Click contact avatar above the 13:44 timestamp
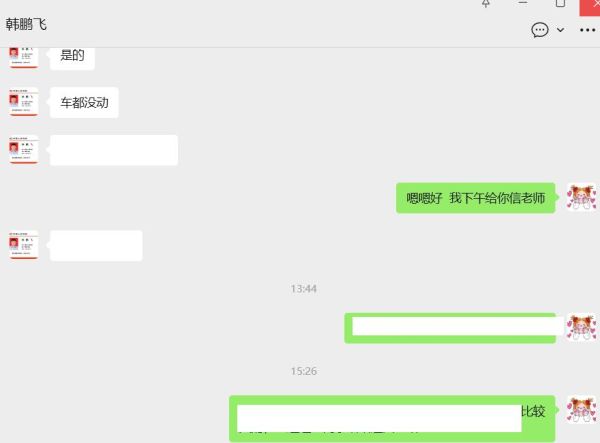The image size is (600, 443). pyautogui.click(x=23, y=245)
